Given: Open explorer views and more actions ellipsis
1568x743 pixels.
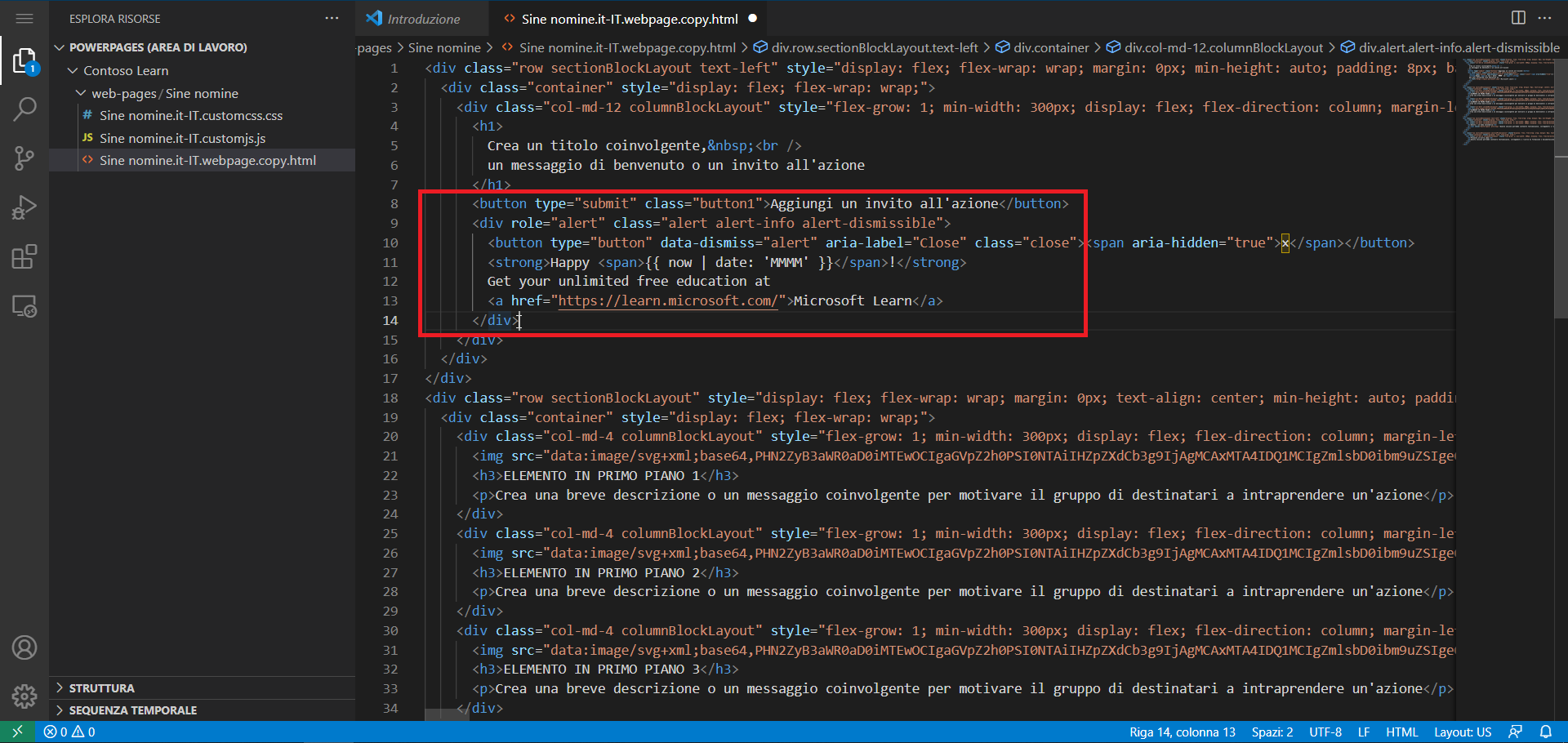Looking at the screenshot, I should (x=332, y=18).
